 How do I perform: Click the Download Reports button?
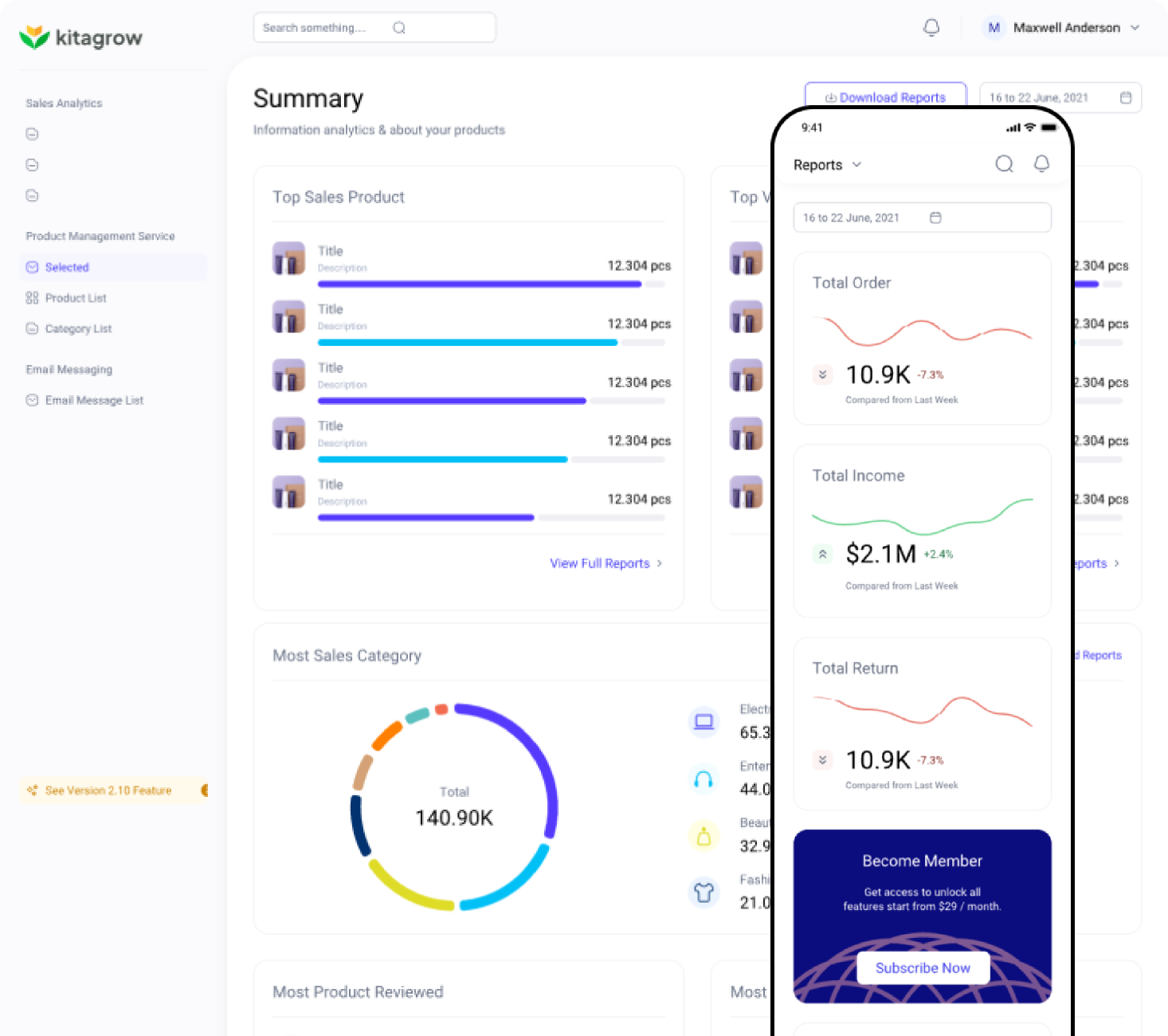point(885,97)
